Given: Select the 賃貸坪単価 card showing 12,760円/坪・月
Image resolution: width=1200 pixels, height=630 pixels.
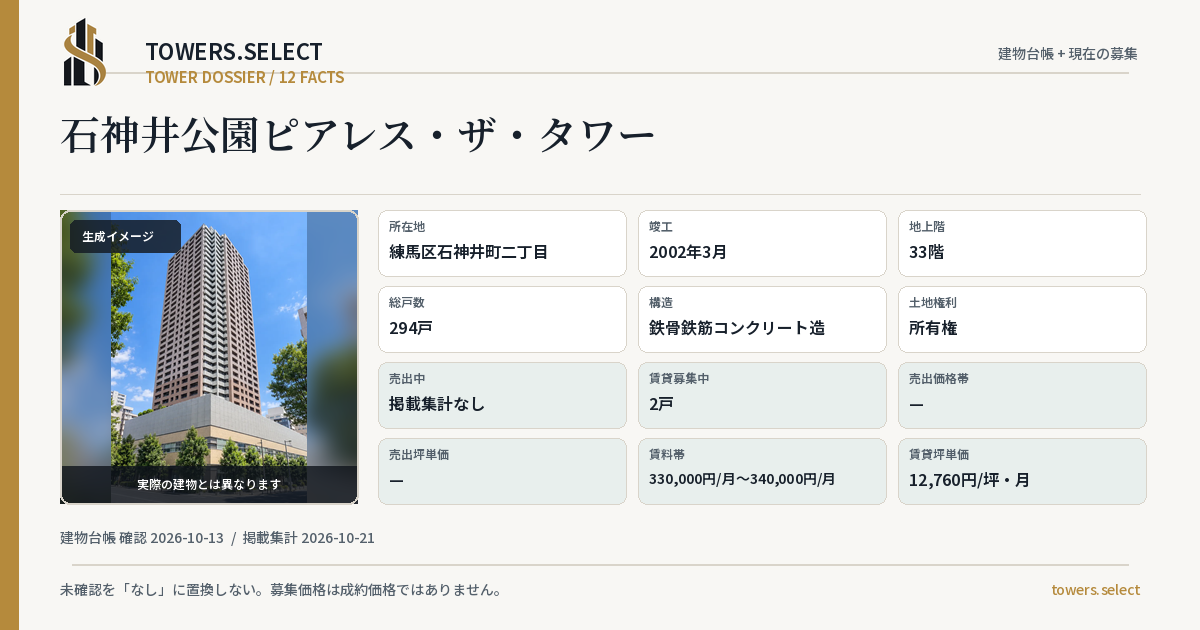Looking at the screenshot, I should (1022, 471).
